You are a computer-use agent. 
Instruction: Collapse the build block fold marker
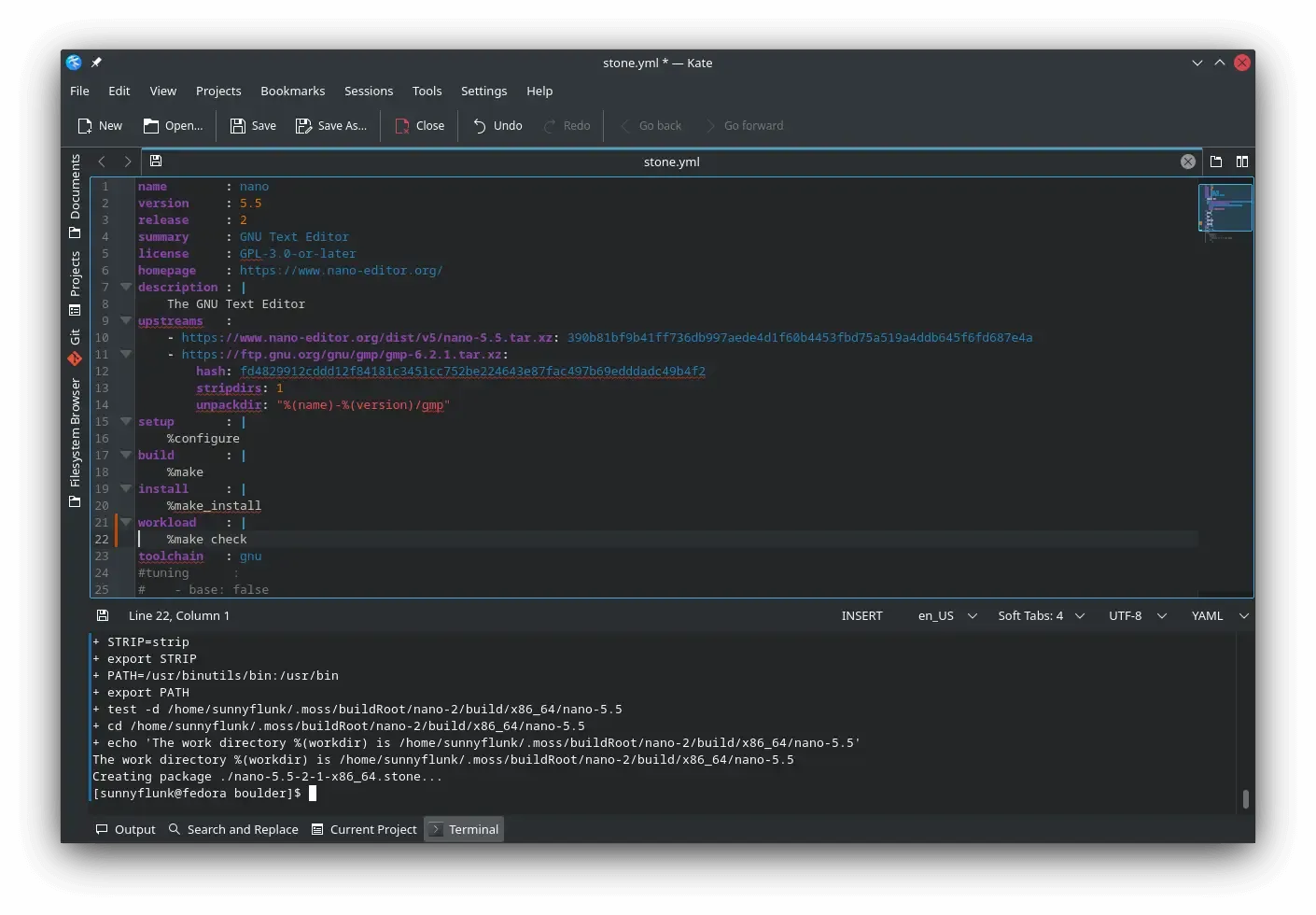coord(126,455)
